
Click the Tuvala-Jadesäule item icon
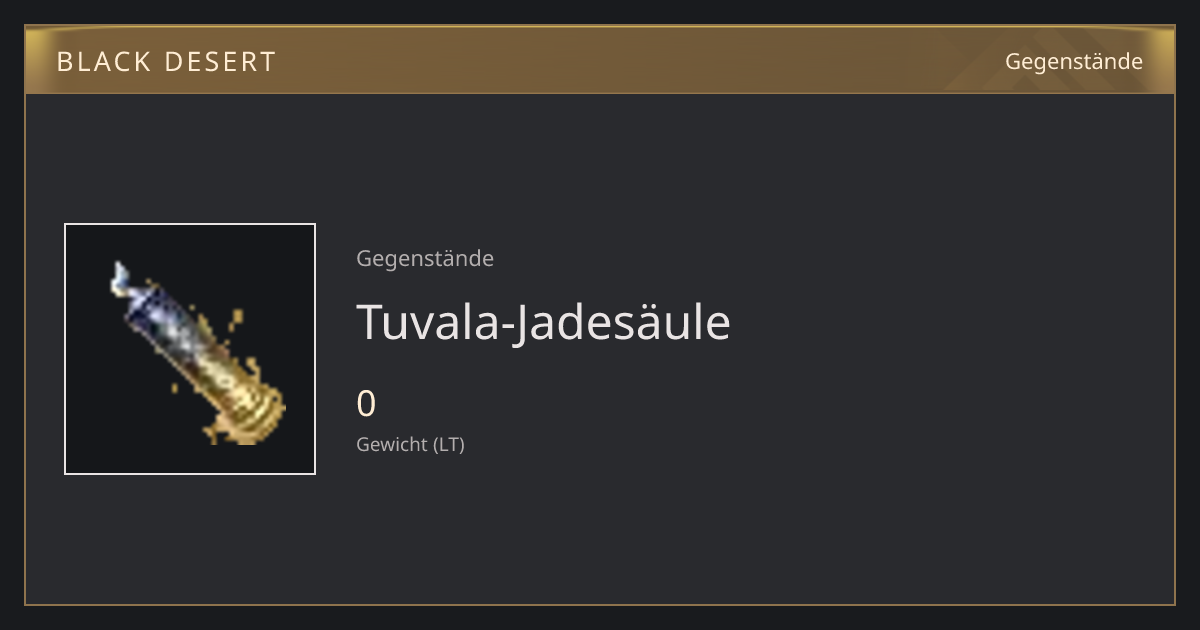[190, 349]
